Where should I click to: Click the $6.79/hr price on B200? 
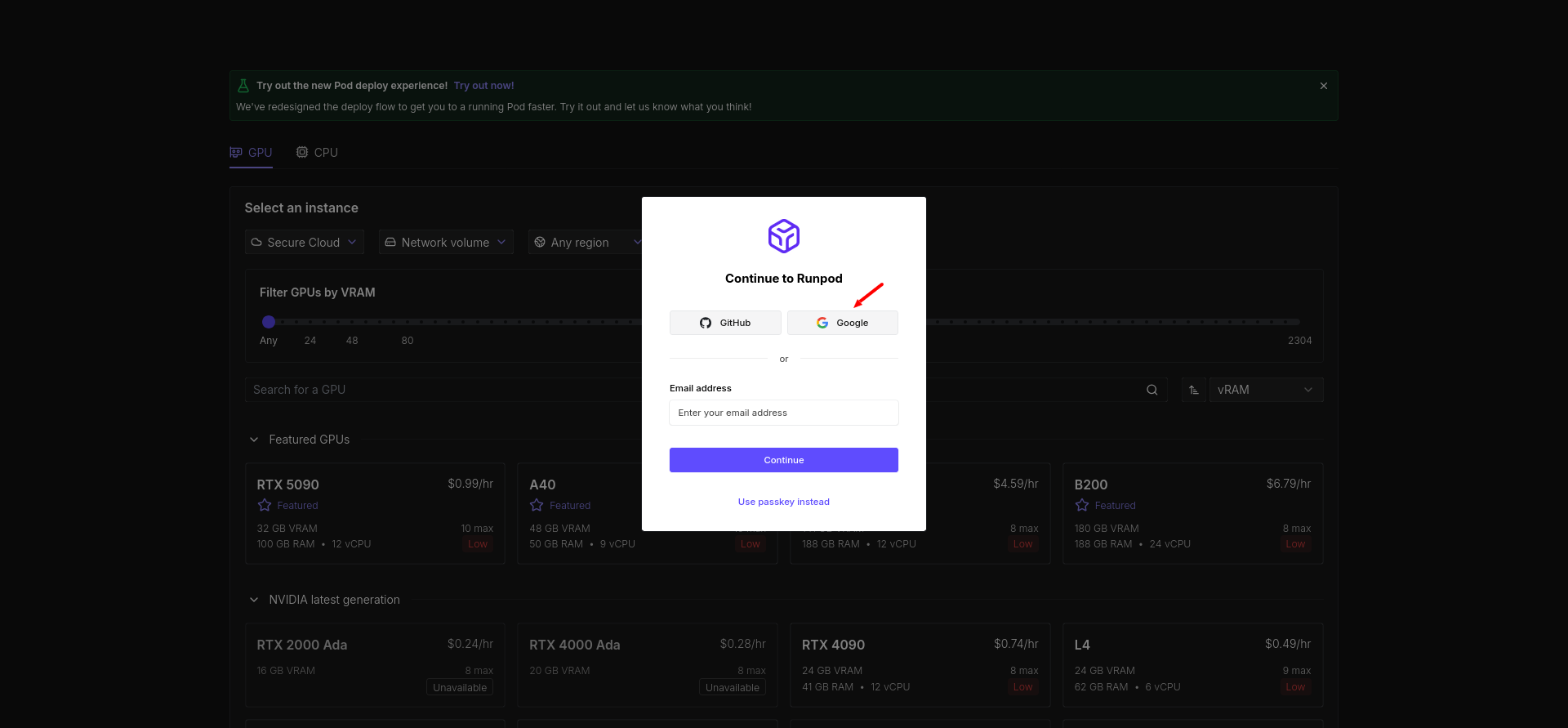pyautogui.click(x=1289, y=484)
